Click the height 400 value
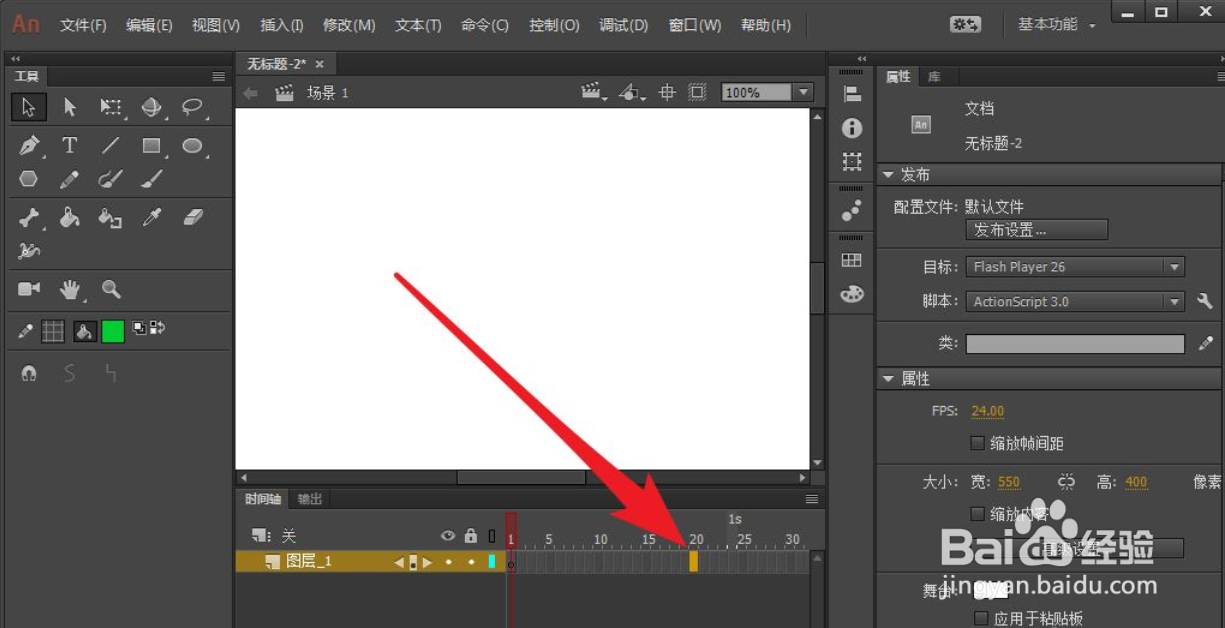This screenshot has height=628, width=1225. (1136, 482)
